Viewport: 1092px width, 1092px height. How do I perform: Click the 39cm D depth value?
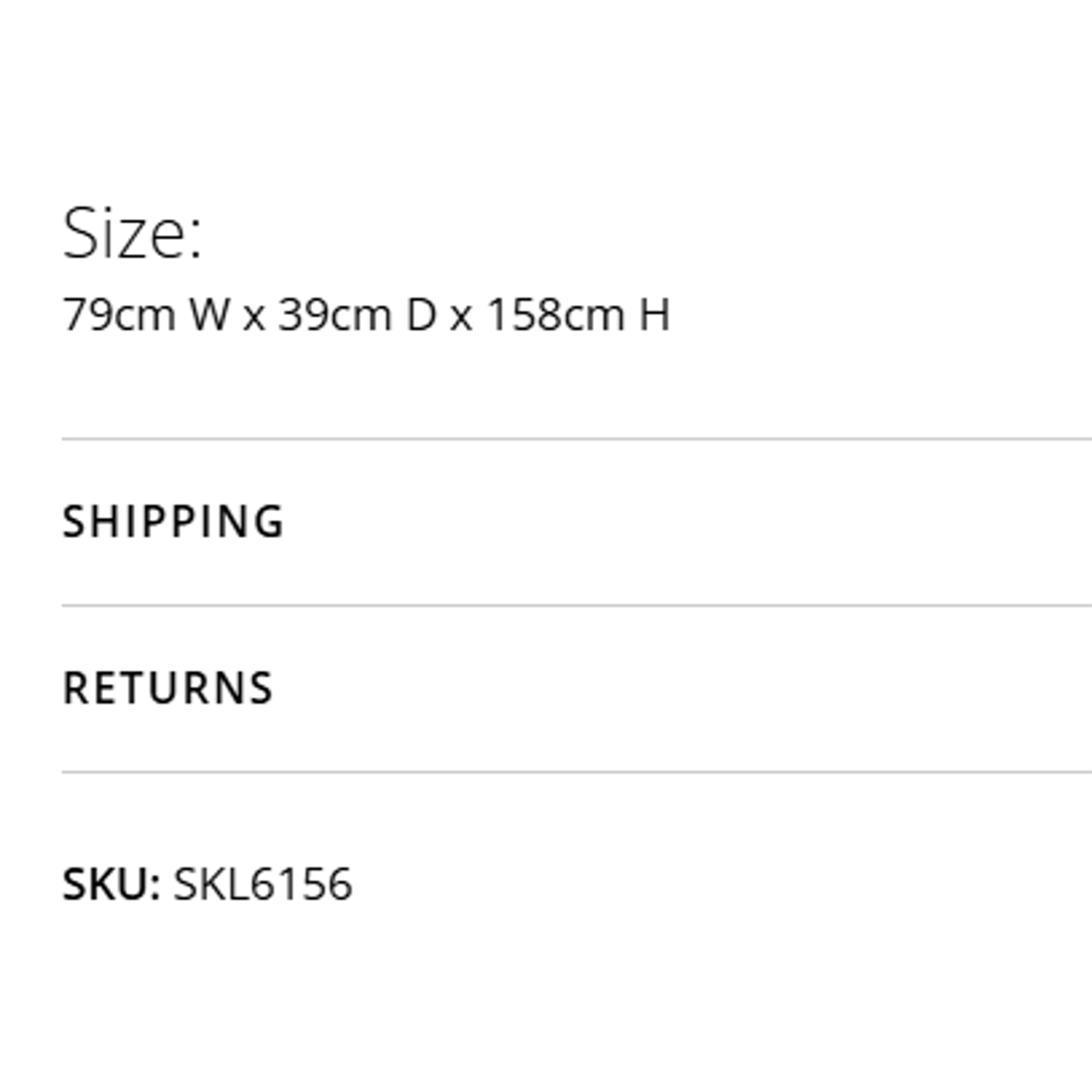tap(358, 315)
